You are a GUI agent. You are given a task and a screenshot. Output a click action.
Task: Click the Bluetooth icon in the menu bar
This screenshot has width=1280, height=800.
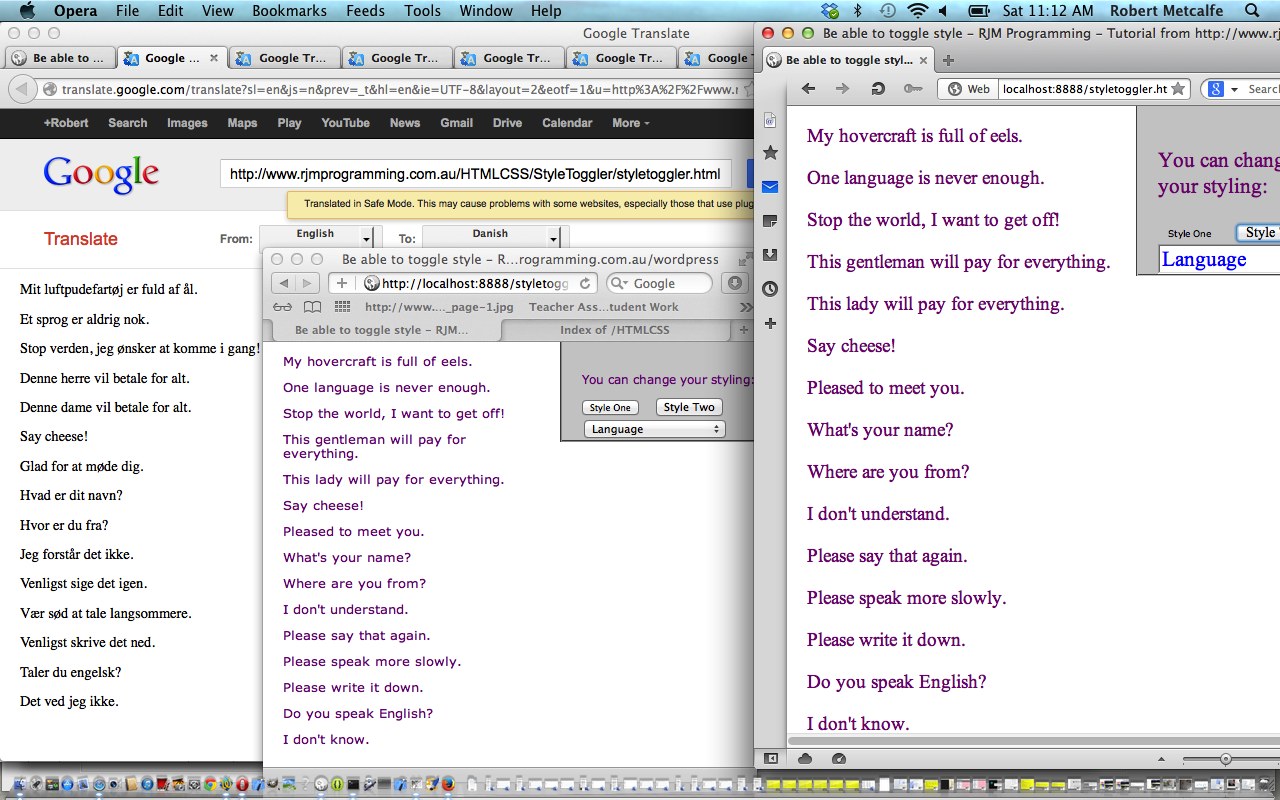858,11
